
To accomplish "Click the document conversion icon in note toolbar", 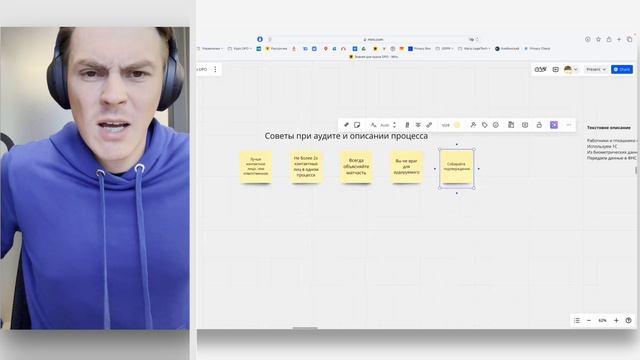I will 511,125.
